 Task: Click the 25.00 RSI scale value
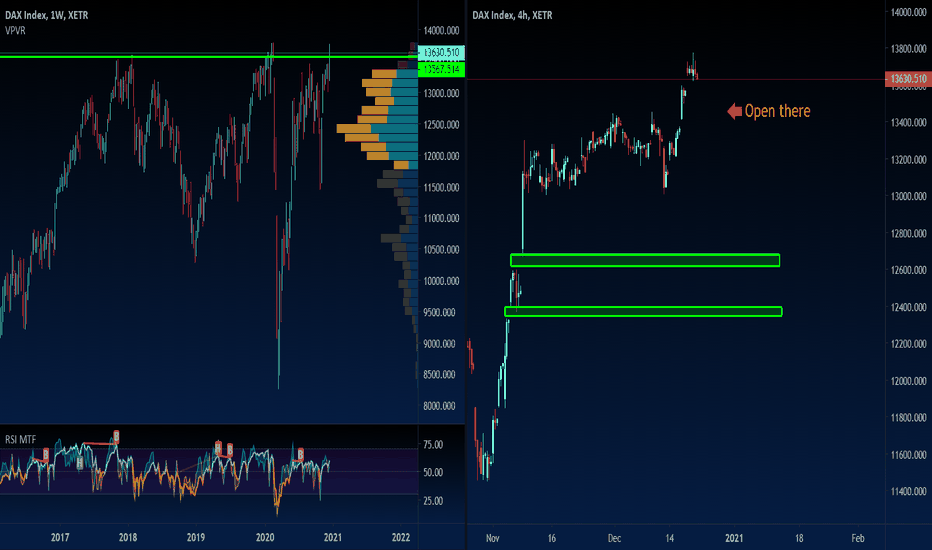[x=433, y=501]
